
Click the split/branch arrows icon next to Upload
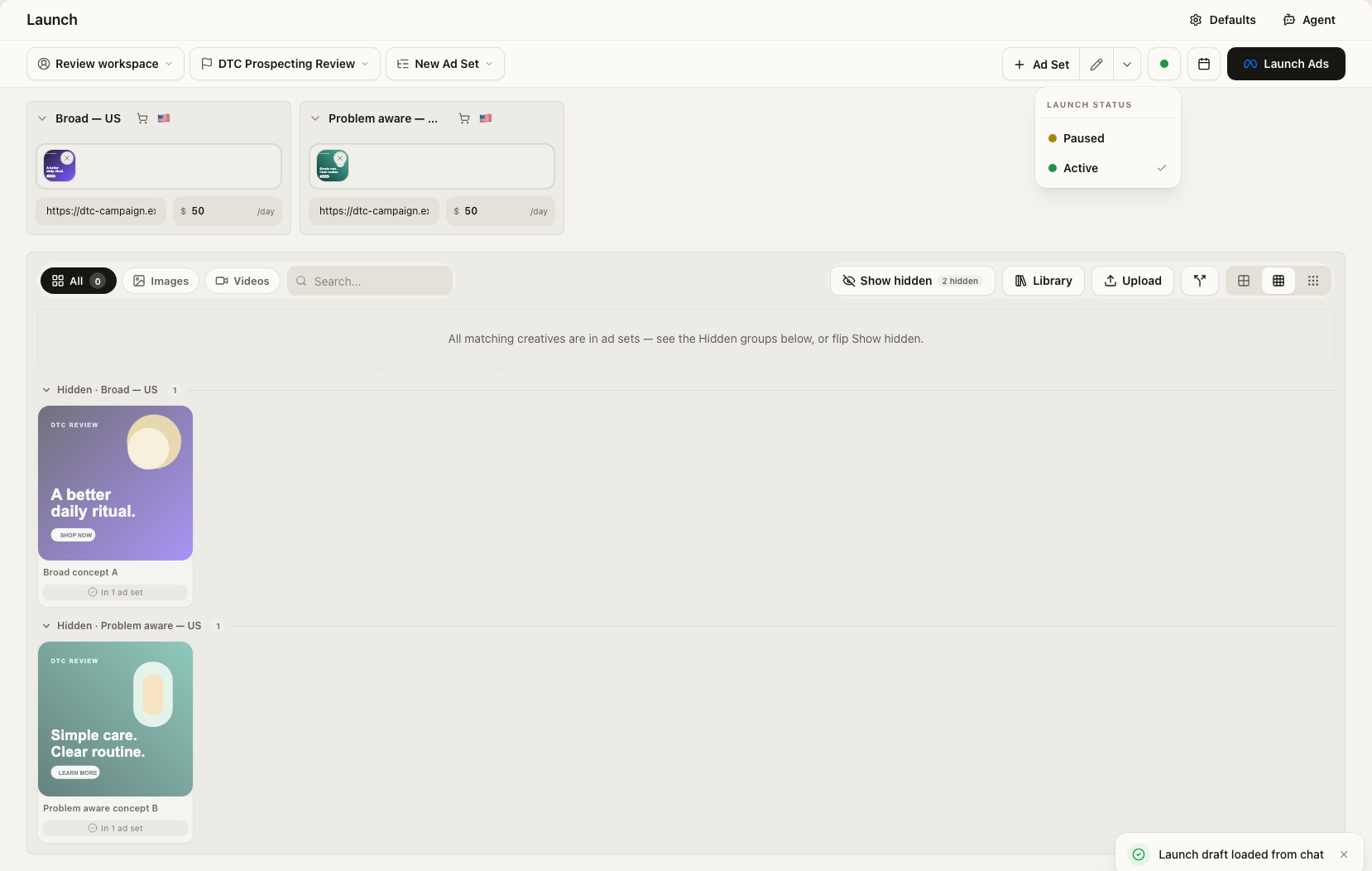pyautogui.click(x=1200, y=281)
